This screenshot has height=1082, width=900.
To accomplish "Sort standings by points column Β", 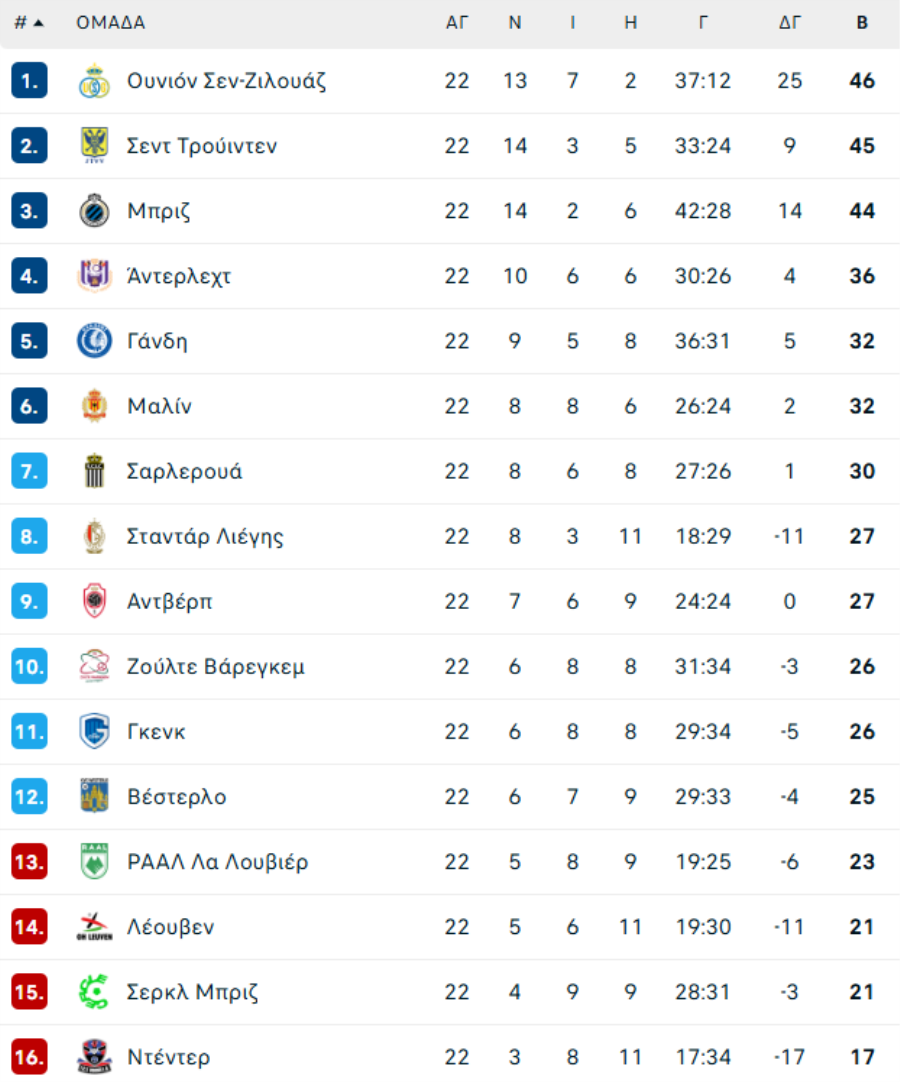I will 862,23.
